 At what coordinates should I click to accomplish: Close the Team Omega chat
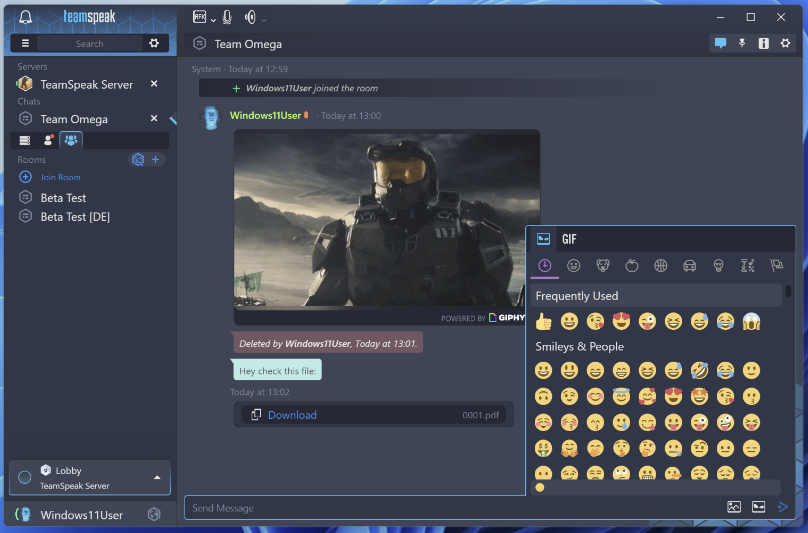click(154, 118)
